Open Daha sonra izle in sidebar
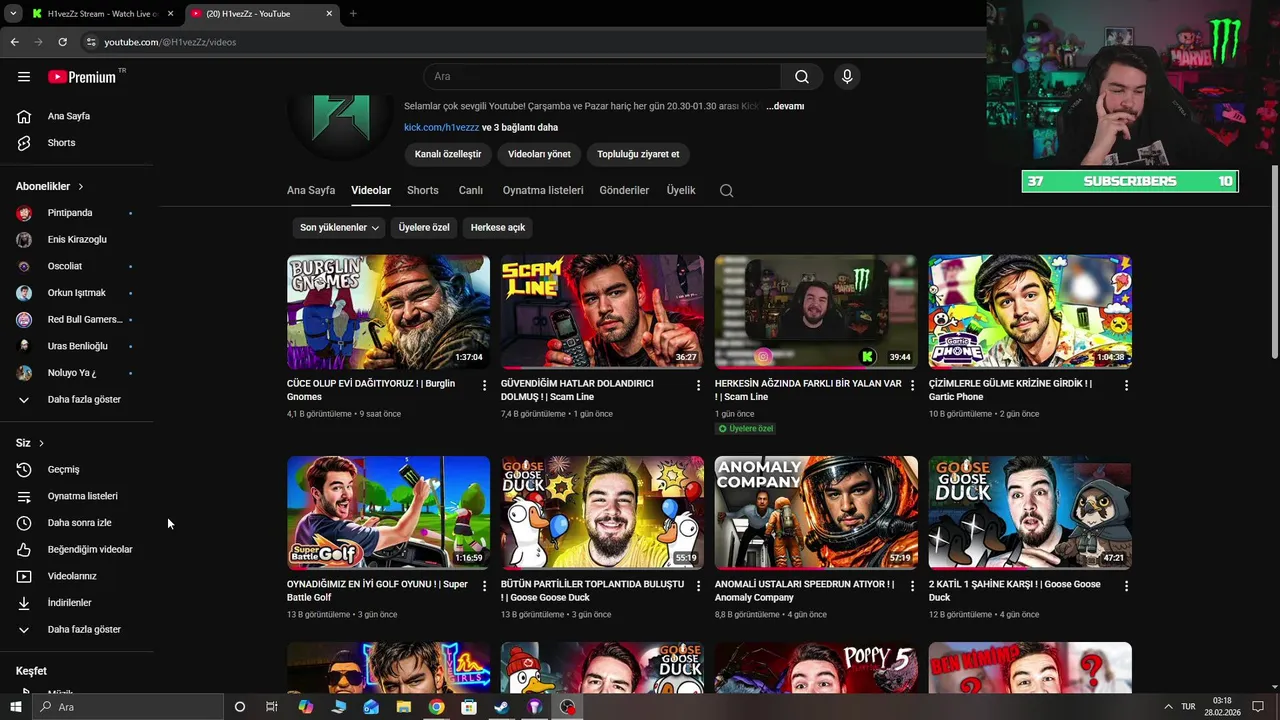The height and width of the screenshot is (720, 1280). pyautogui.click(x=77, y=523)
